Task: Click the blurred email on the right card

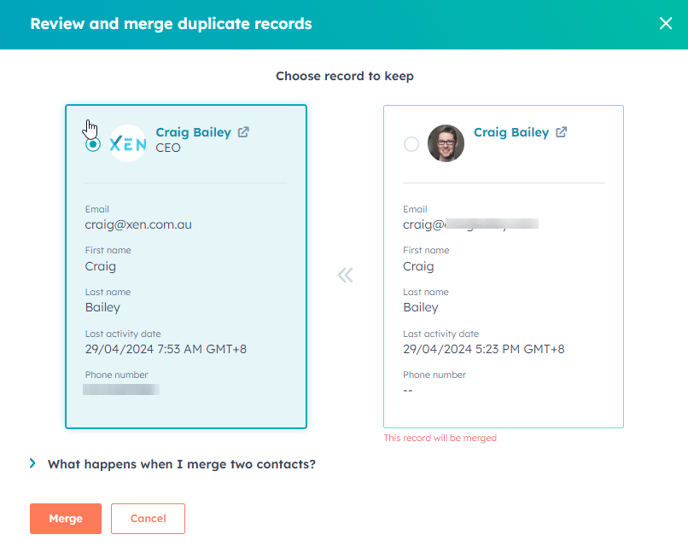Action: click(471, 224)
